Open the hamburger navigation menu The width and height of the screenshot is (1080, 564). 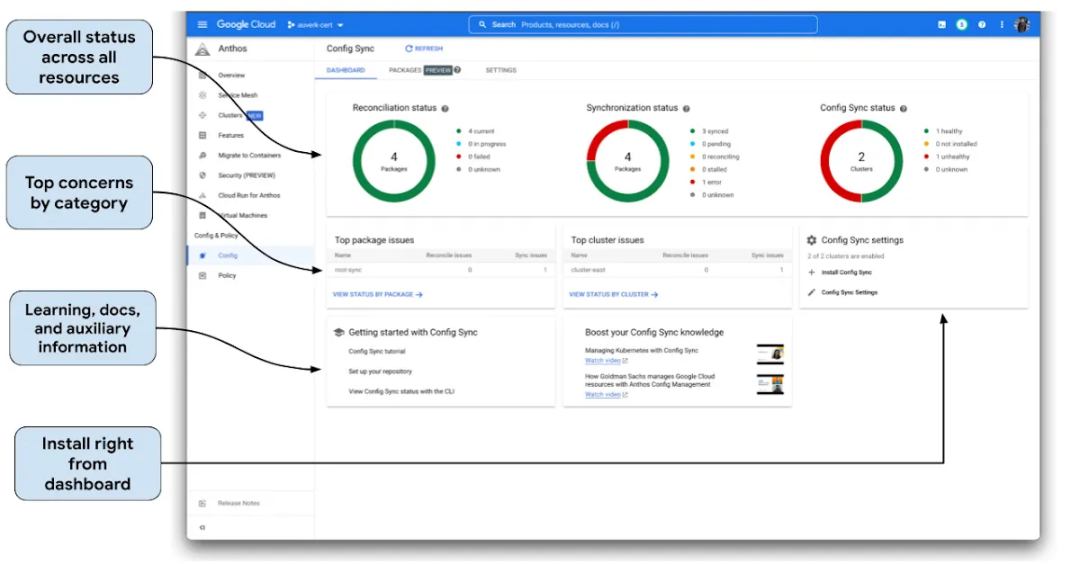(x=202, y=25)
